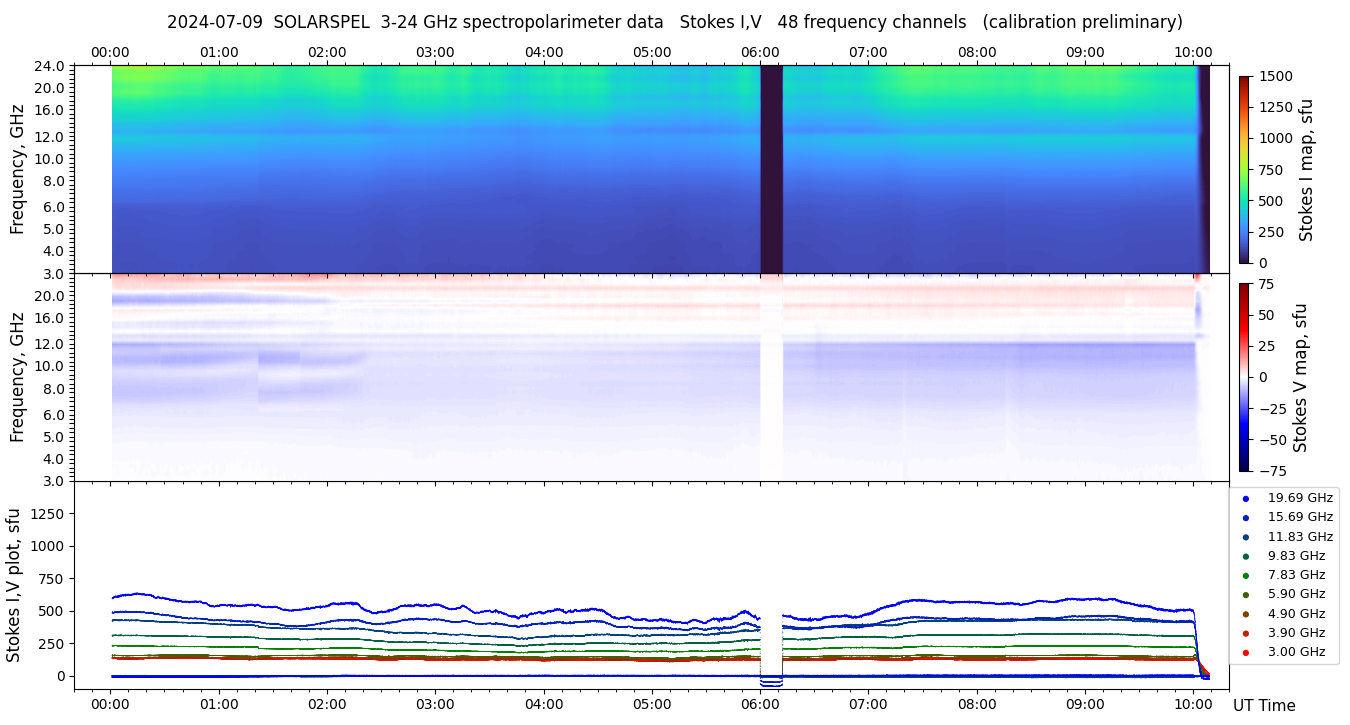1350x725 pixels.
Task: Click the Stokes V map colorbar
Action: tap(1244, 377)
